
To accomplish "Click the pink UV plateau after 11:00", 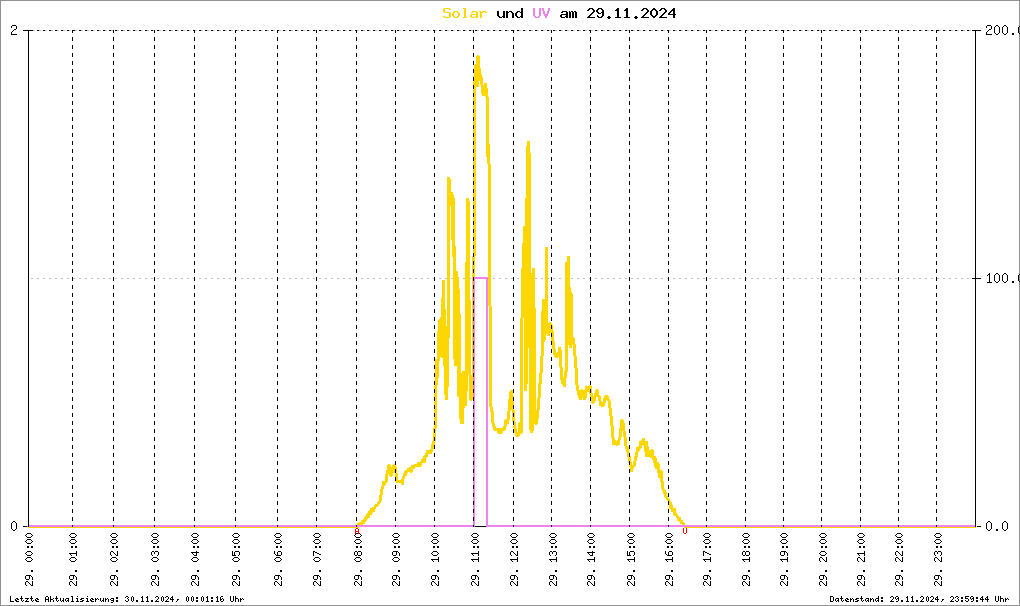I will (481, 278).
